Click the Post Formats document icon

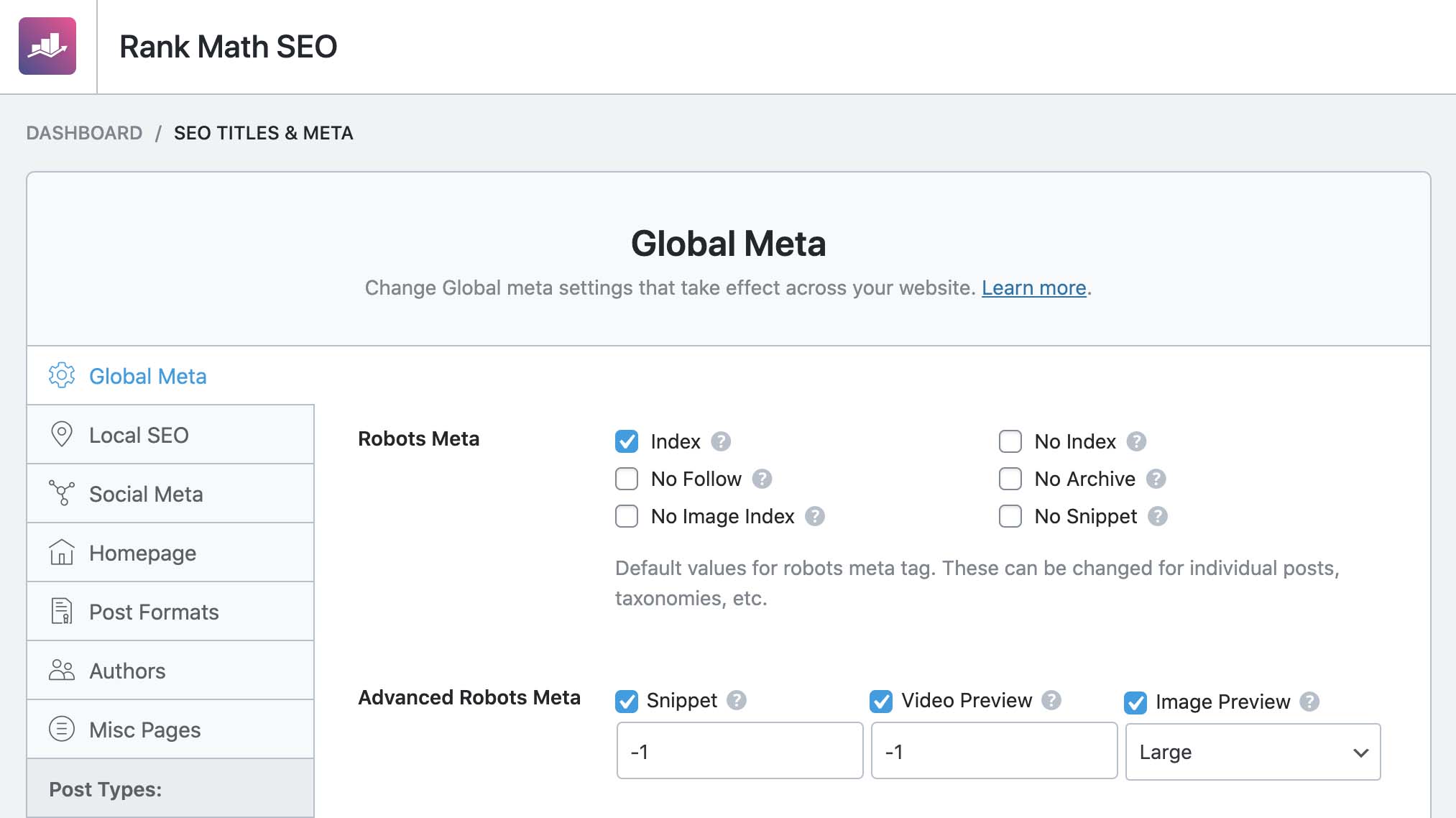tap(62, 611)
